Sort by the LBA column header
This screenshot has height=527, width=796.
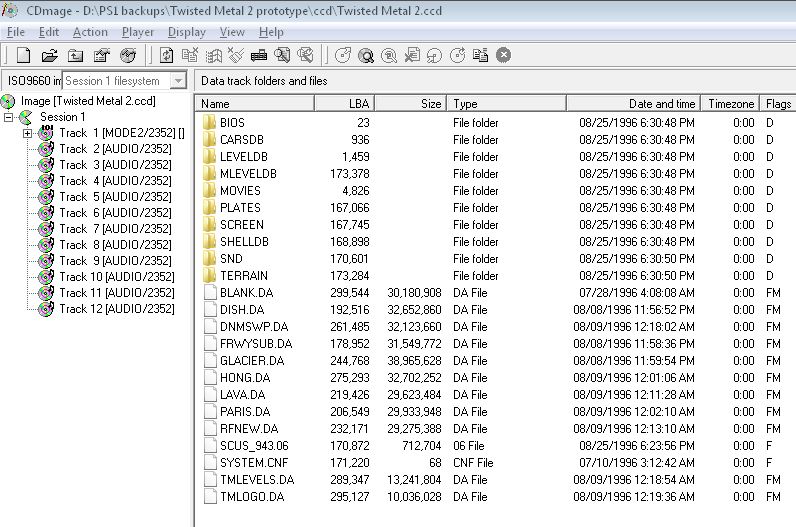point(345,104)
